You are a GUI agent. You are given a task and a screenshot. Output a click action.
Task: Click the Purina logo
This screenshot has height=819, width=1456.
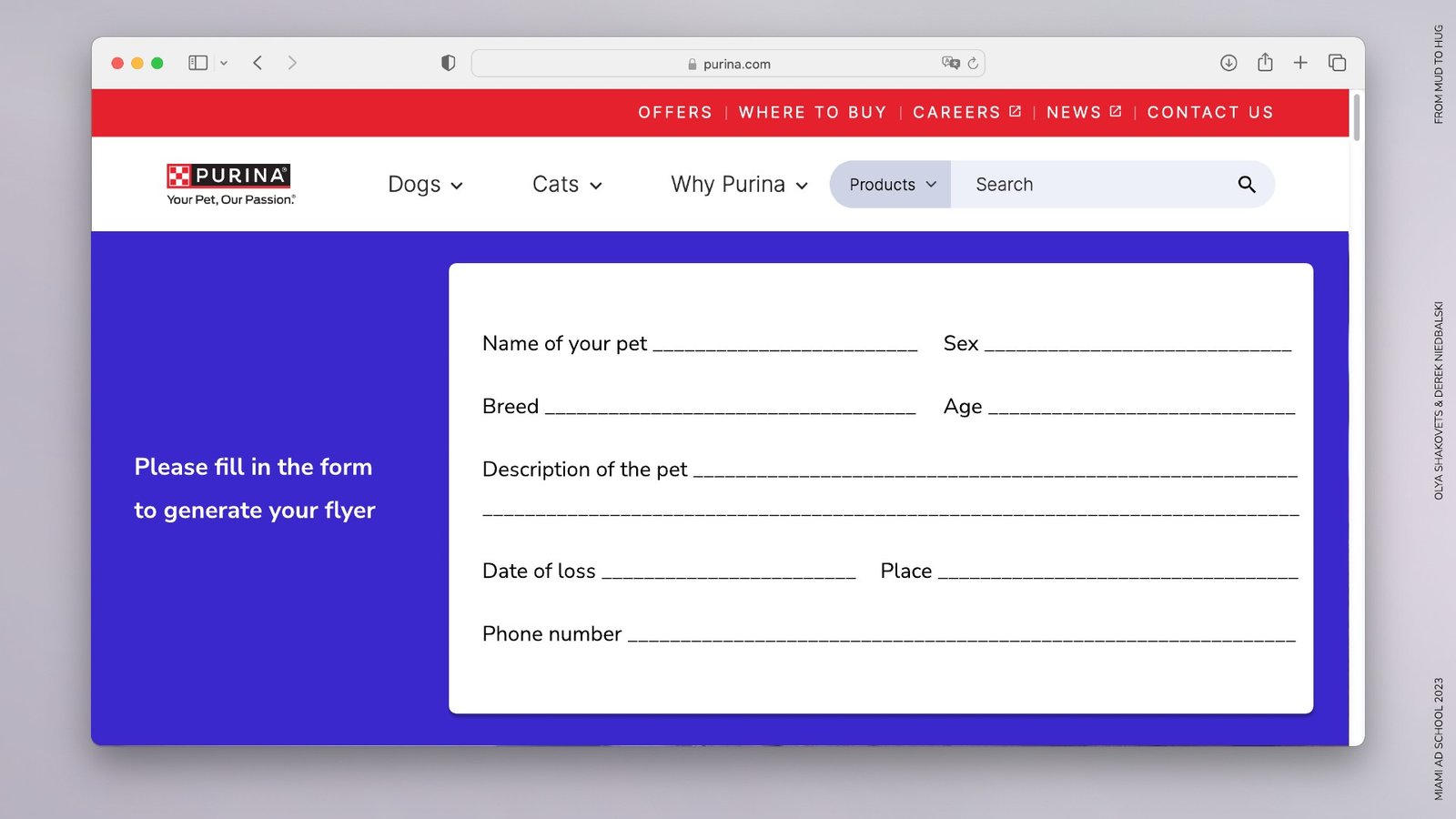pyautogui.click(x=231, y=185)
